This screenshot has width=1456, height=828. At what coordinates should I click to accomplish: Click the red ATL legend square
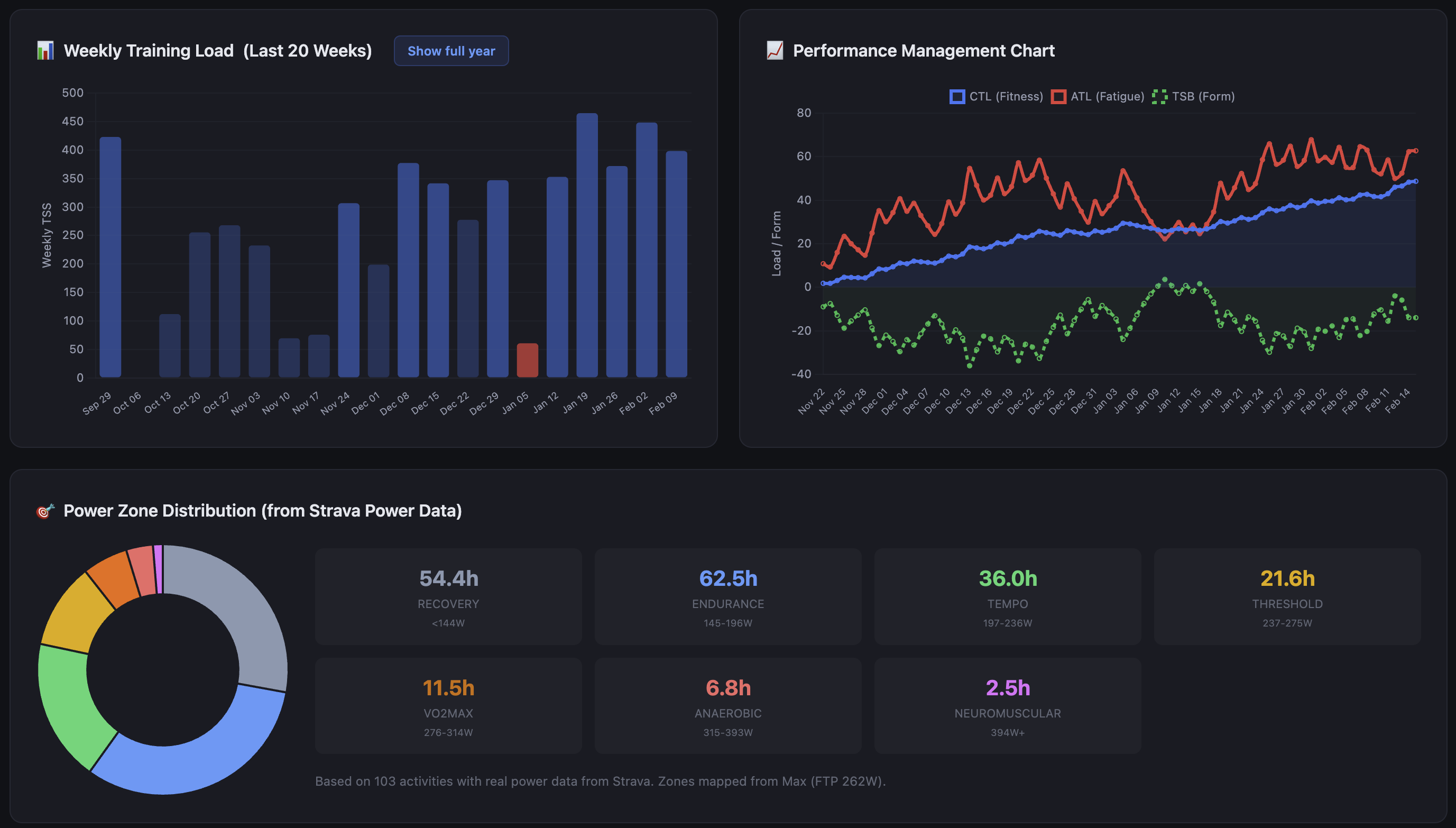pos(1058,96)
